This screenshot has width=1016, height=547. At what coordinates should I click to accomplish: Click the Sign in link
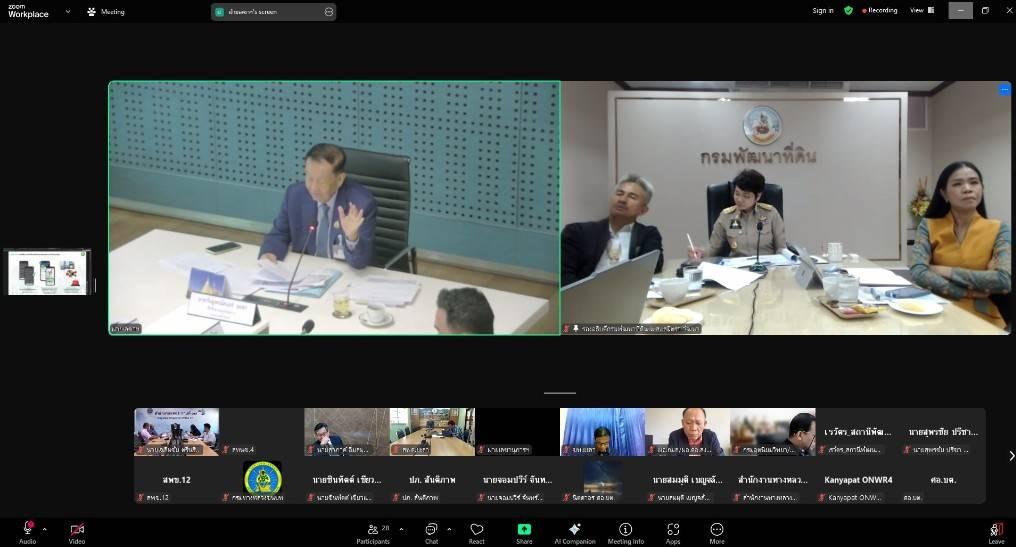click(822, 10)
